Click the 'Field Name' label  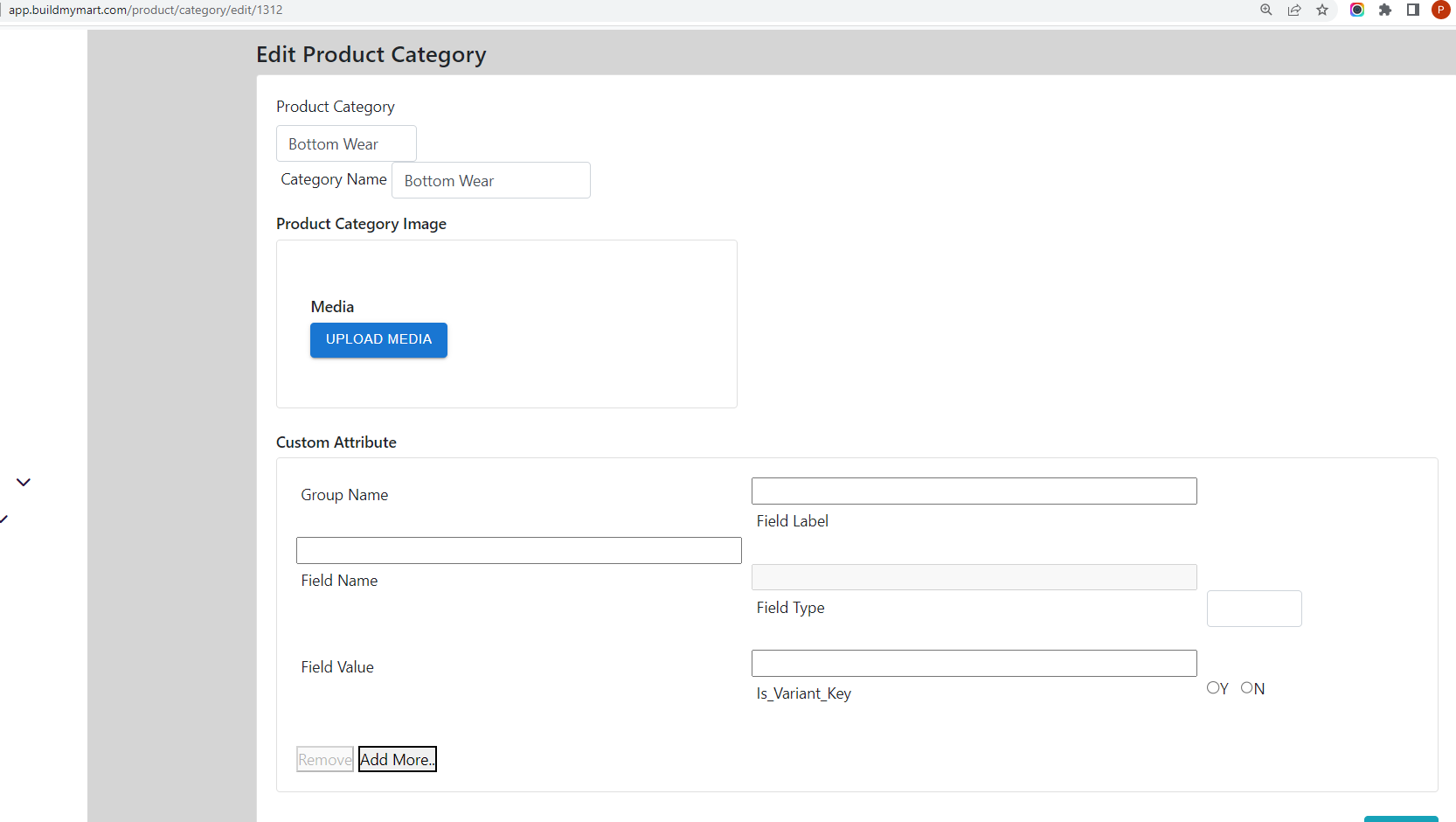(339, 581)
